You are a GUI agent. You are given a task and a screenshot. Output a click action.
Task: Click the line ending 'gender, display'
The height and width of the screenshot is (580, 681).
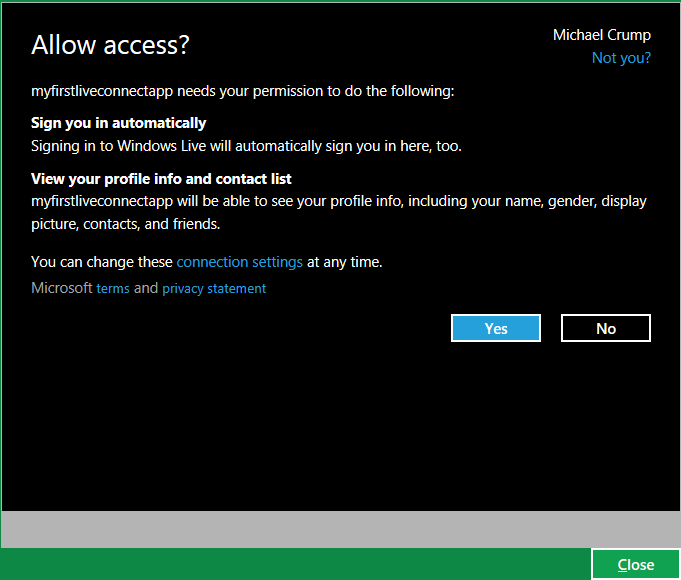point(339,202)
